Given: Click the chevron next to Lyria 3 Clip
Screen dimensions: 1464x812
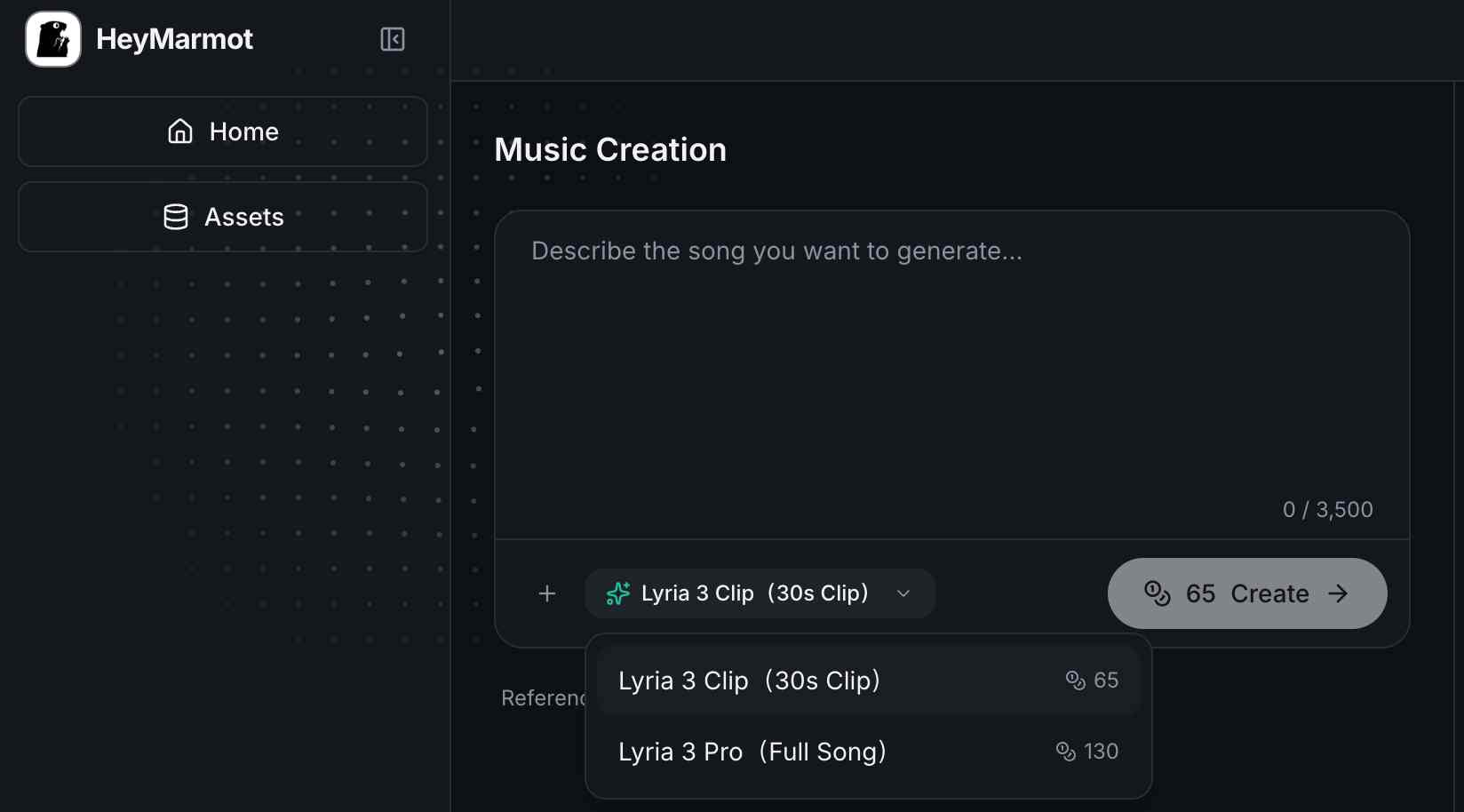Looking at the screenshot, I should tap(903, 593).
